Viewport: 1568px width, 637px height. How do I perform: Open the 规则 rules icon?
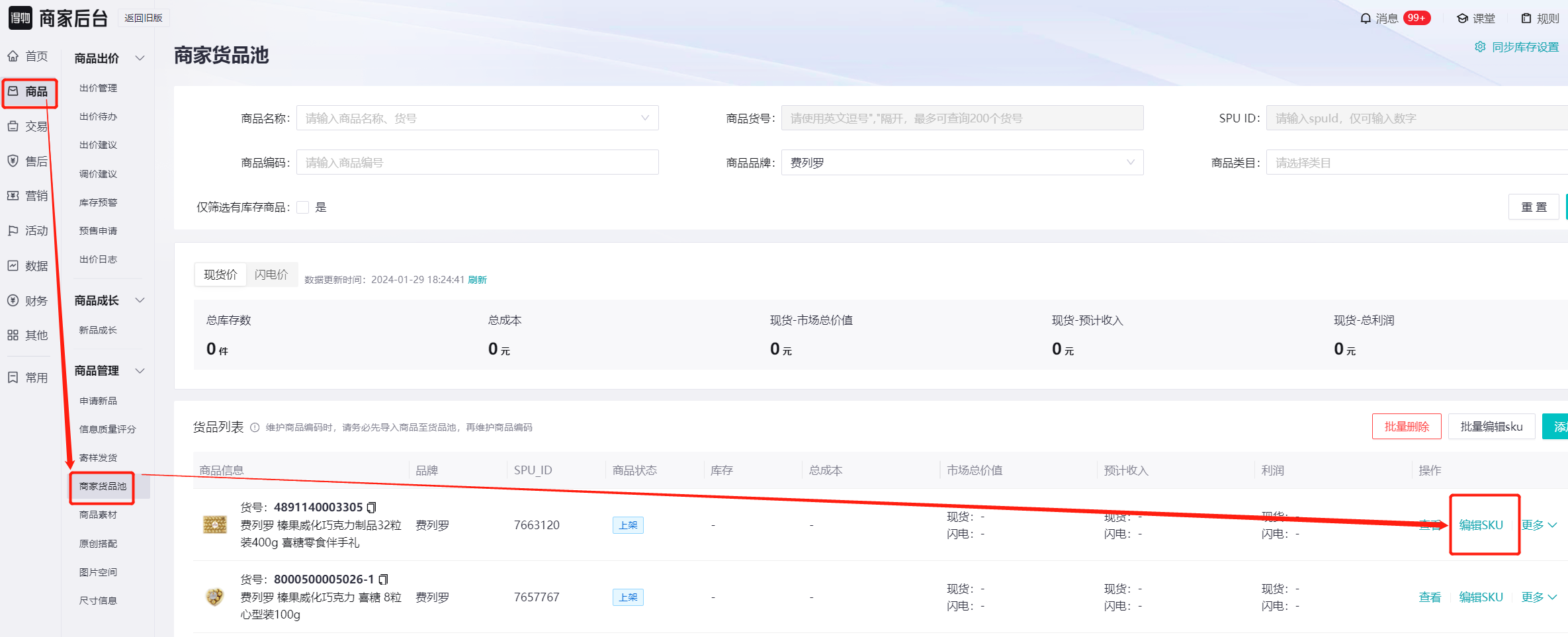(1526, 19)
